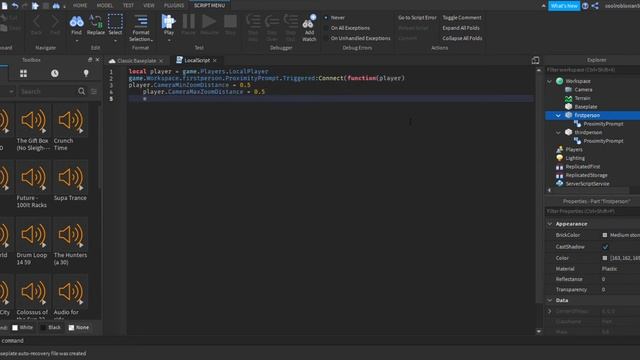Click the Stop playback icon
640x360 pixels.
coord(230,21)
